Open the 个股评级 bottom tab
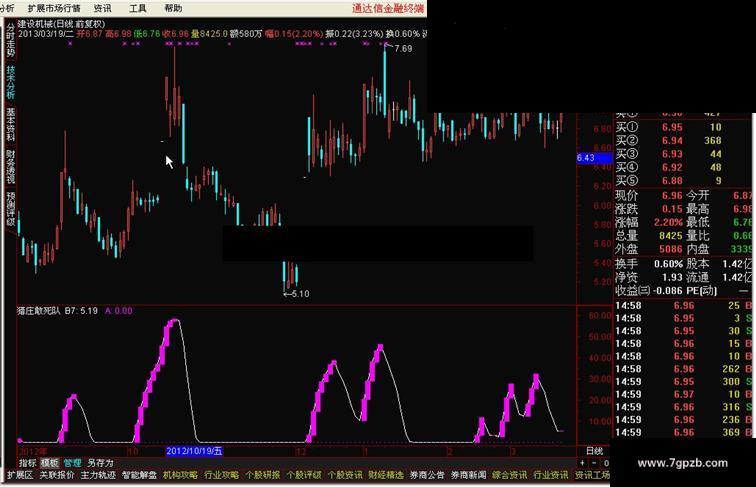 [x=304, y=475]
